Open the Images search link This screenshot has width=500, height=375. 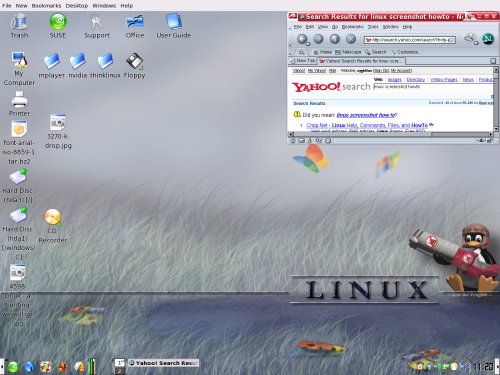click(x=395, y=80)
